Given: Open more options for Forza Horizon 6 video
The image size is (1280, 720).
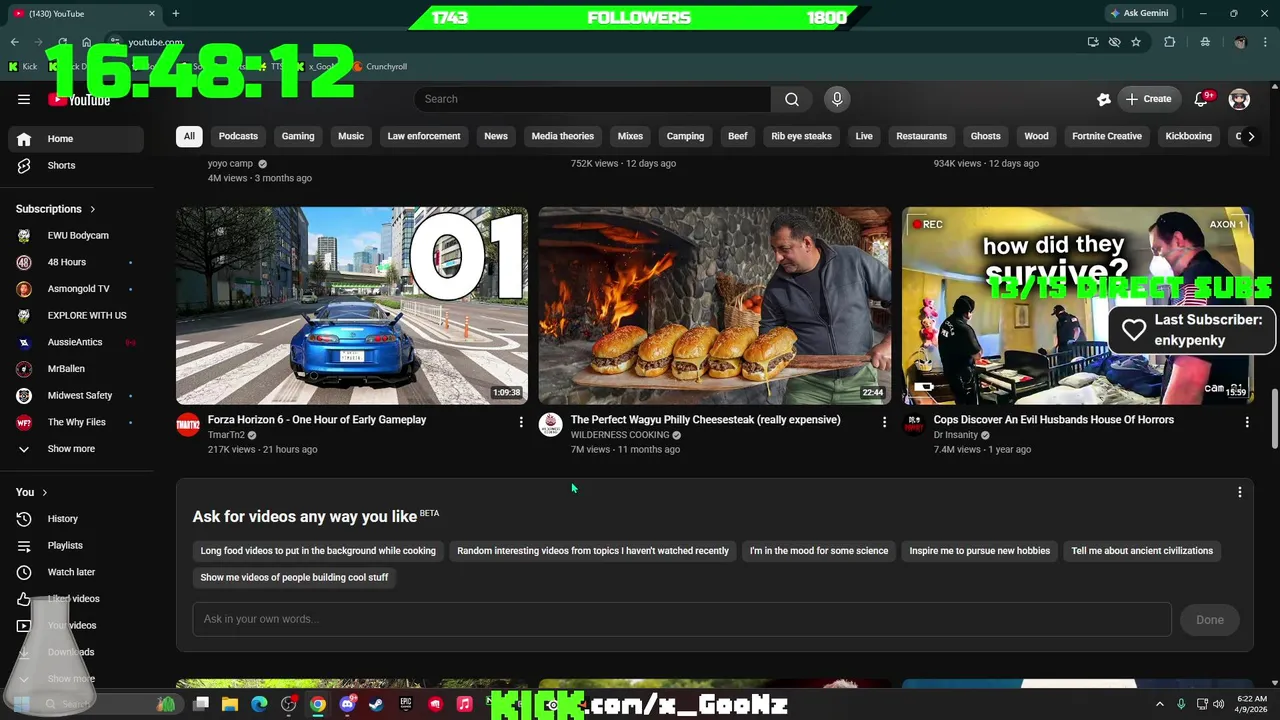Looking at the screenshot, I should 520,422.
